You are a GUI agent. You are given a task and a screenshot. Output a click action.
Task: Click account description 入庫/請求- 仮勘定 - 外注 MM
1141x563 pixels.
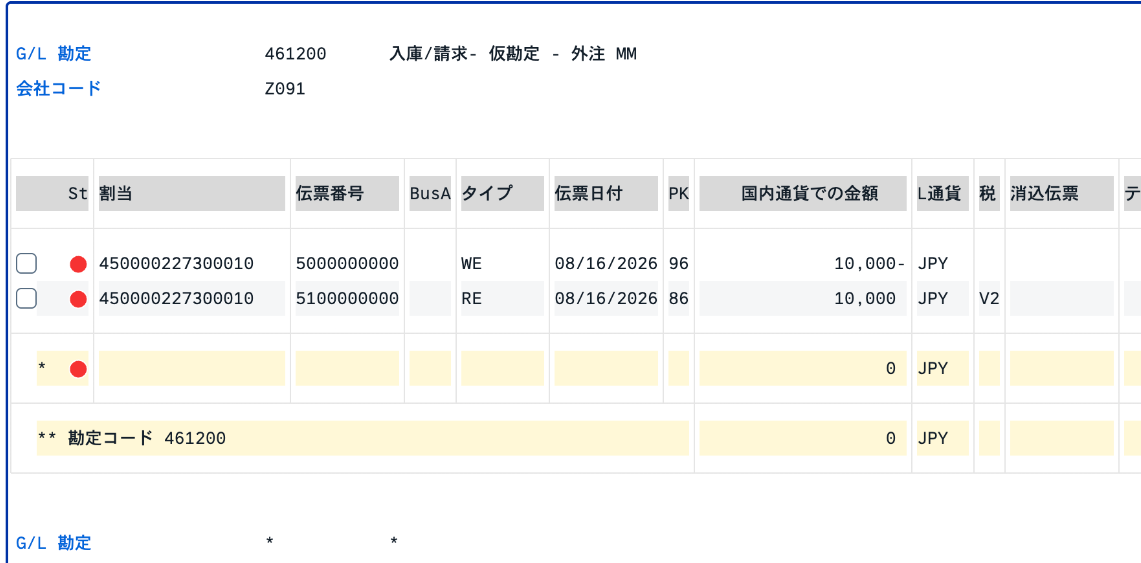pyautogui.click(x=513, y=54)
